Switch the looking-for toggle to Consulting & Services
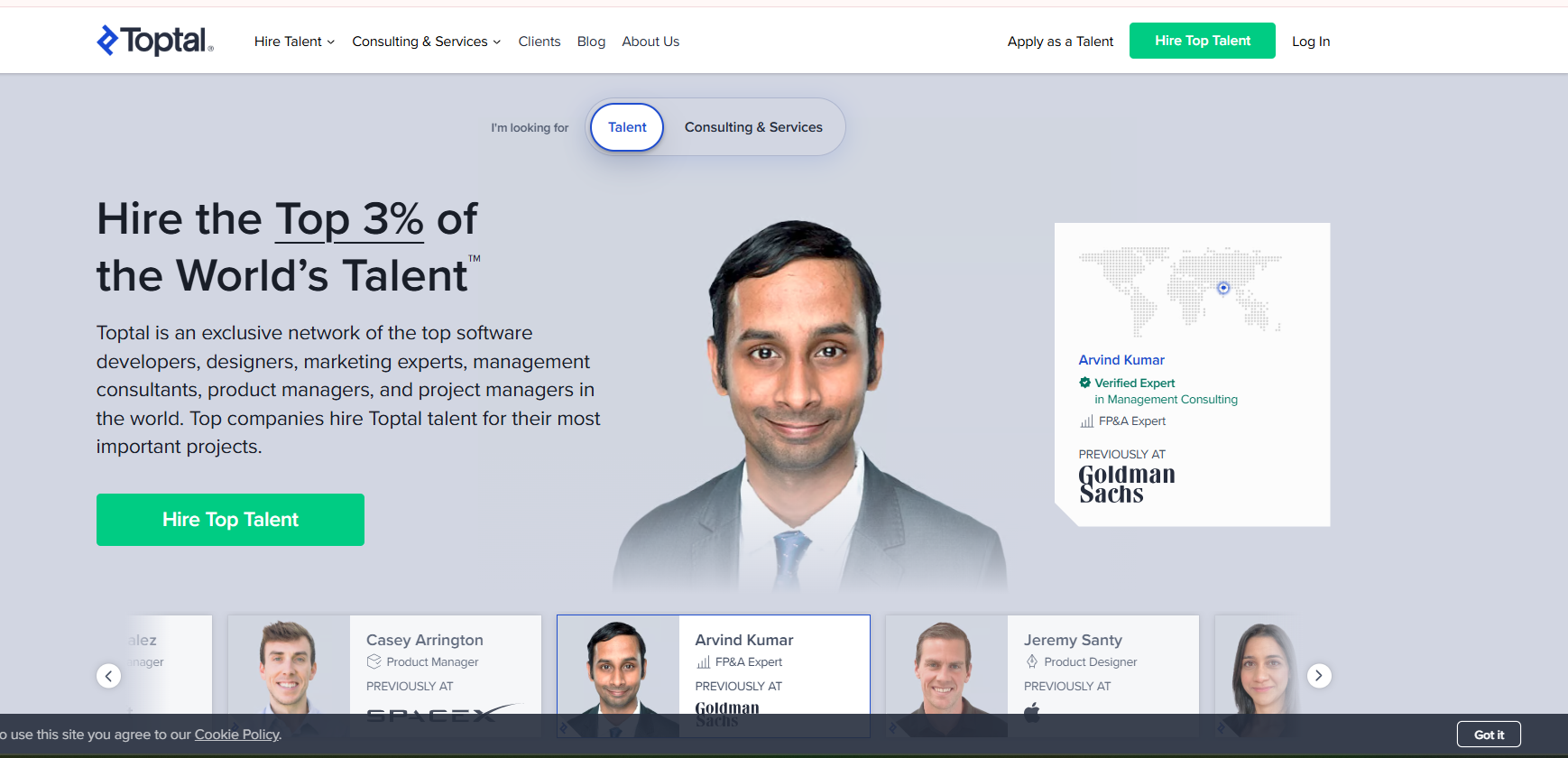Viewport: 1568px width, 758px height. coord(753,127)
